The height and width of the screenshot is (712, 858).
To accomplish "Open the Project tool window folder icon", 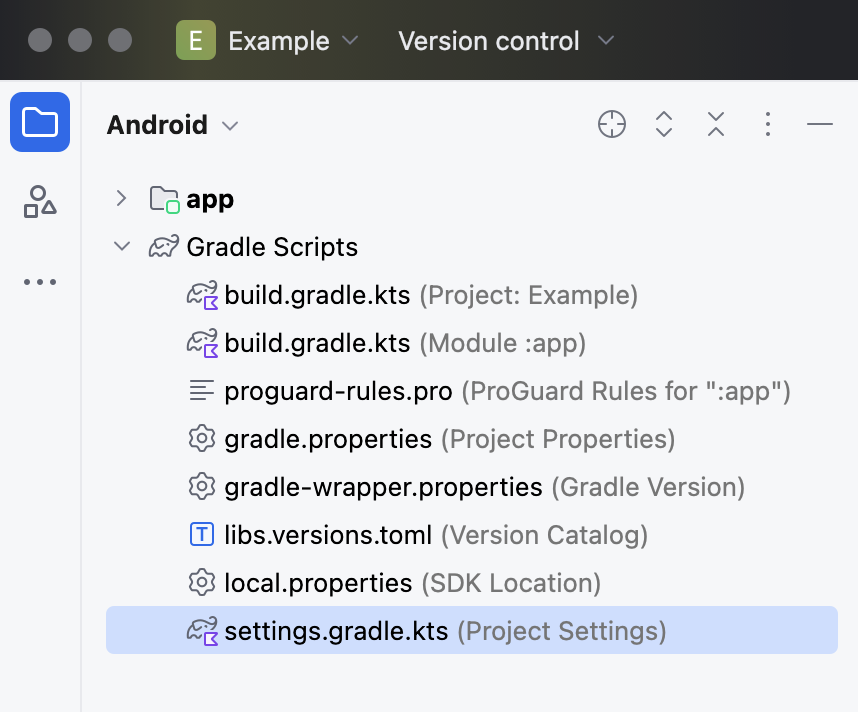I will pyautogui.click(x=40, y=122).
